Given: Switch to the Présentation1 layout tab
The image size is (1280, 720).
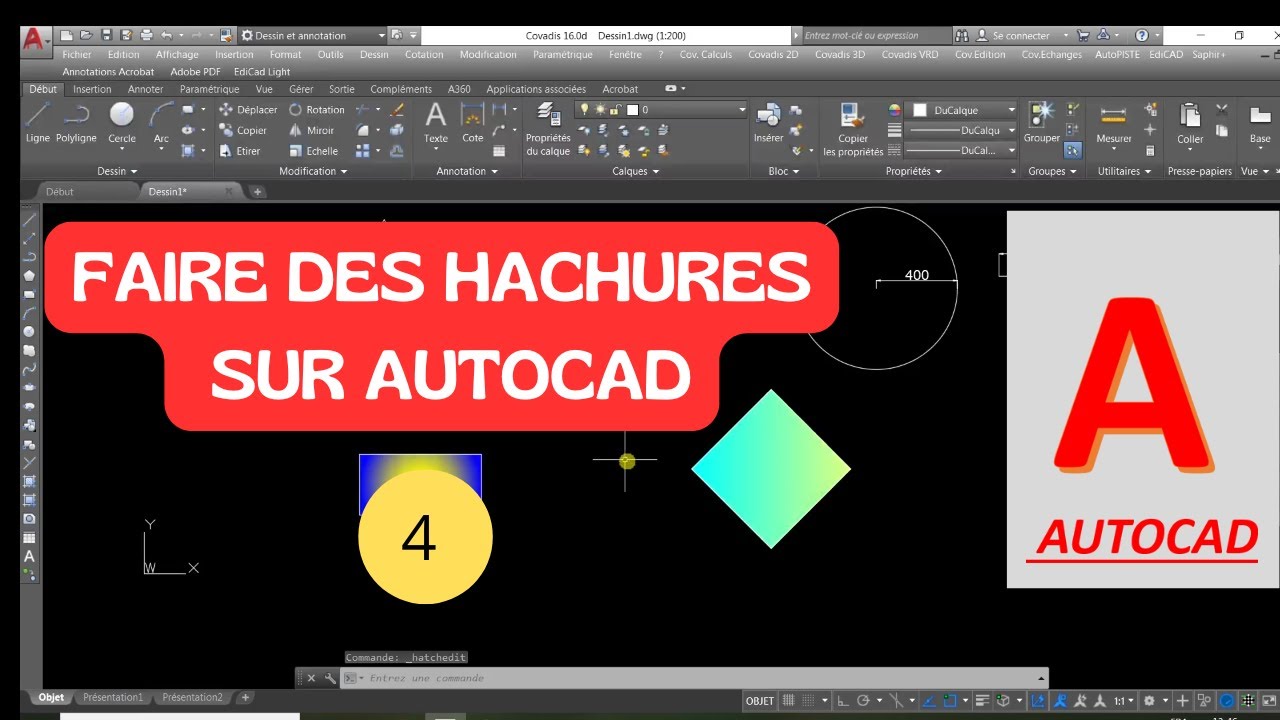Looking at the screenshot, I should [x=113, y=697].
